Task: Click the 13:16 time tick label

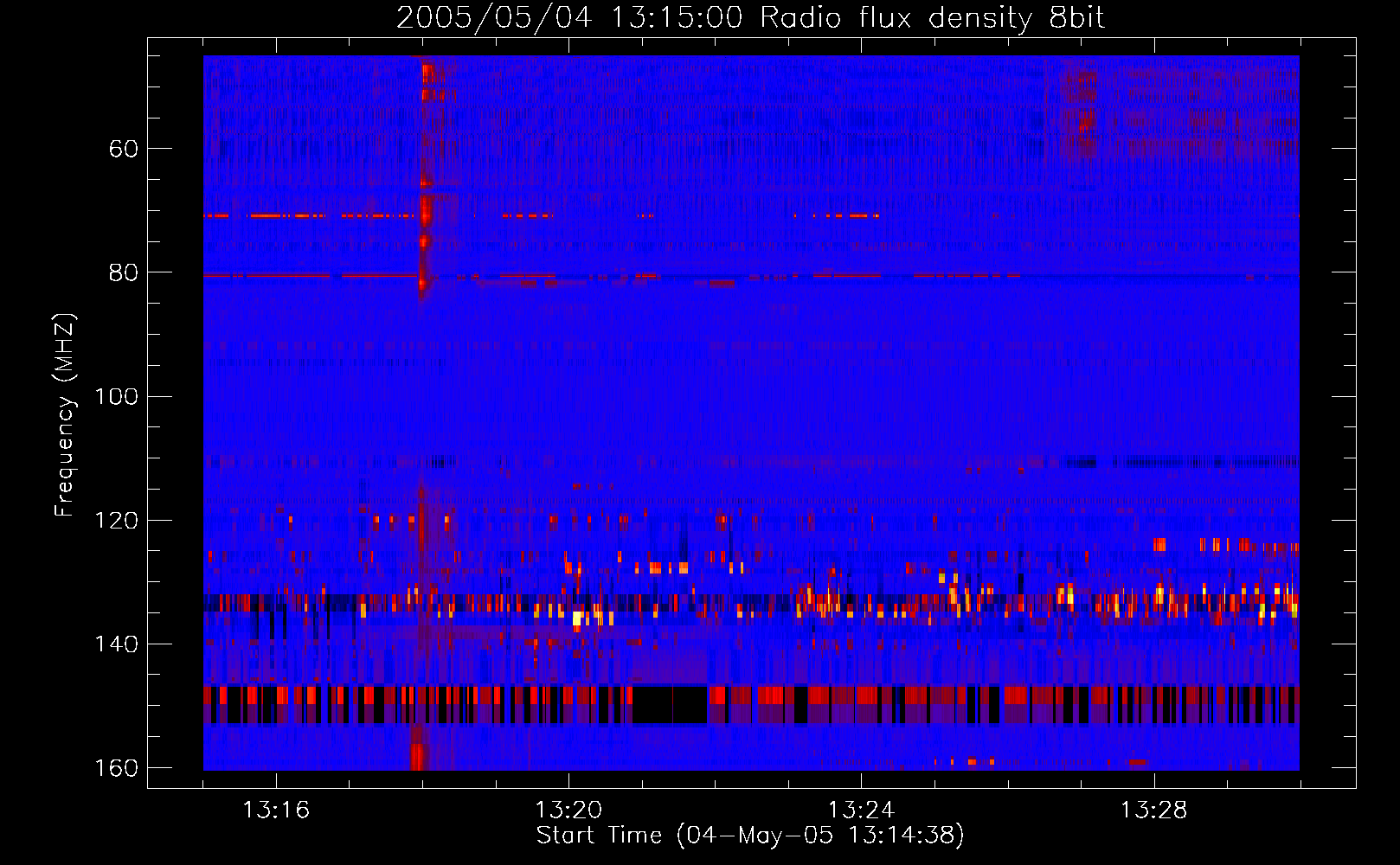Action: pos(276,811)
